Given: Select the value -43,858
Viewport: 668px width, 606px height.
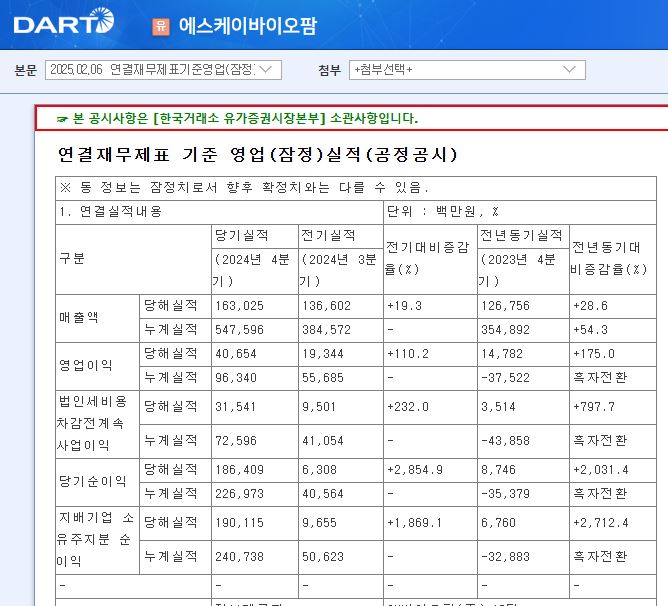Looking at the screenshot, I should (x=505, y=441).
